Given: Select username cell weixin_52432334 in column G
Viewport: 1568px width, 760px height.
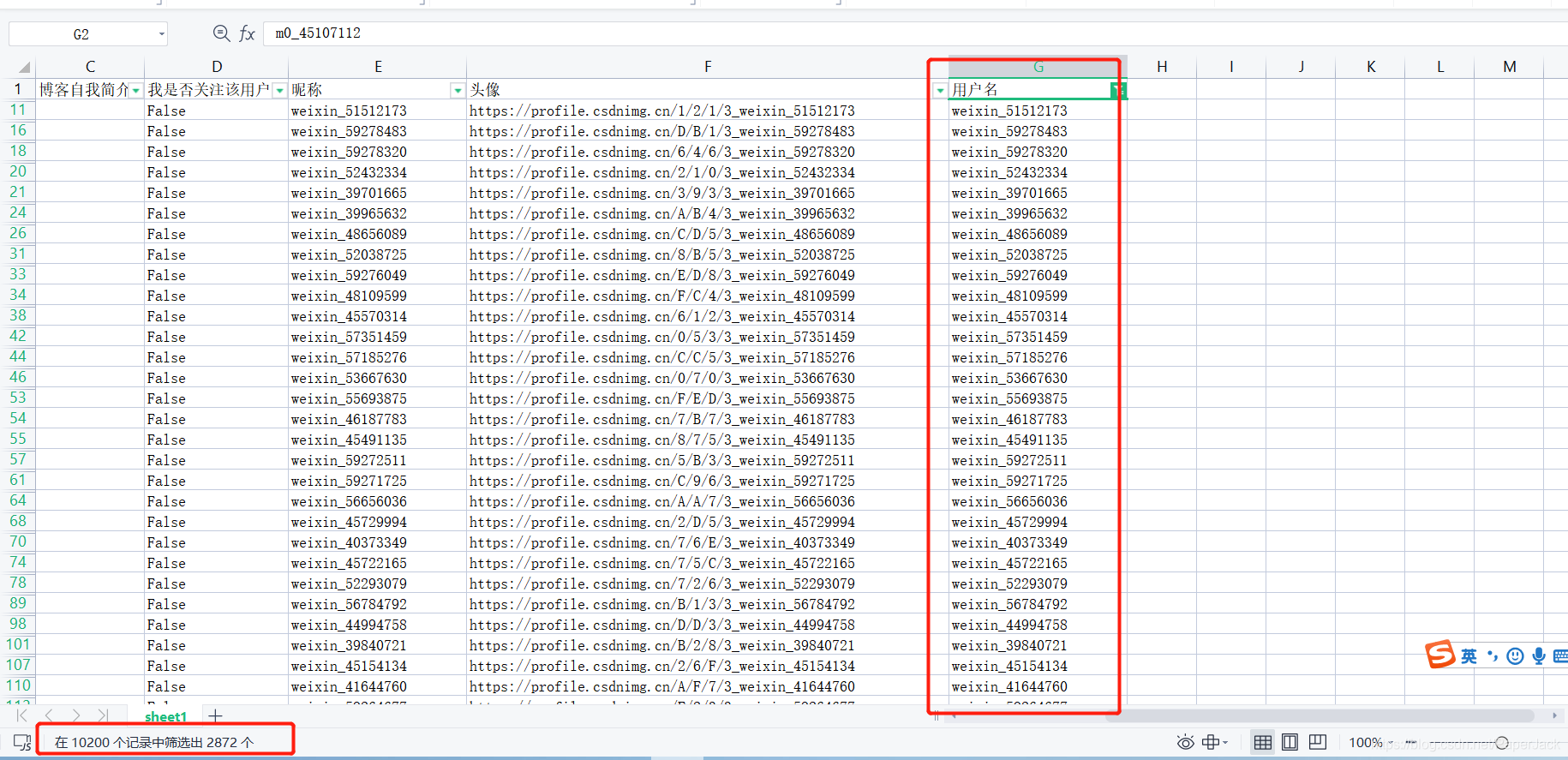Looking at the screenshot, I should click(1038, 172).
